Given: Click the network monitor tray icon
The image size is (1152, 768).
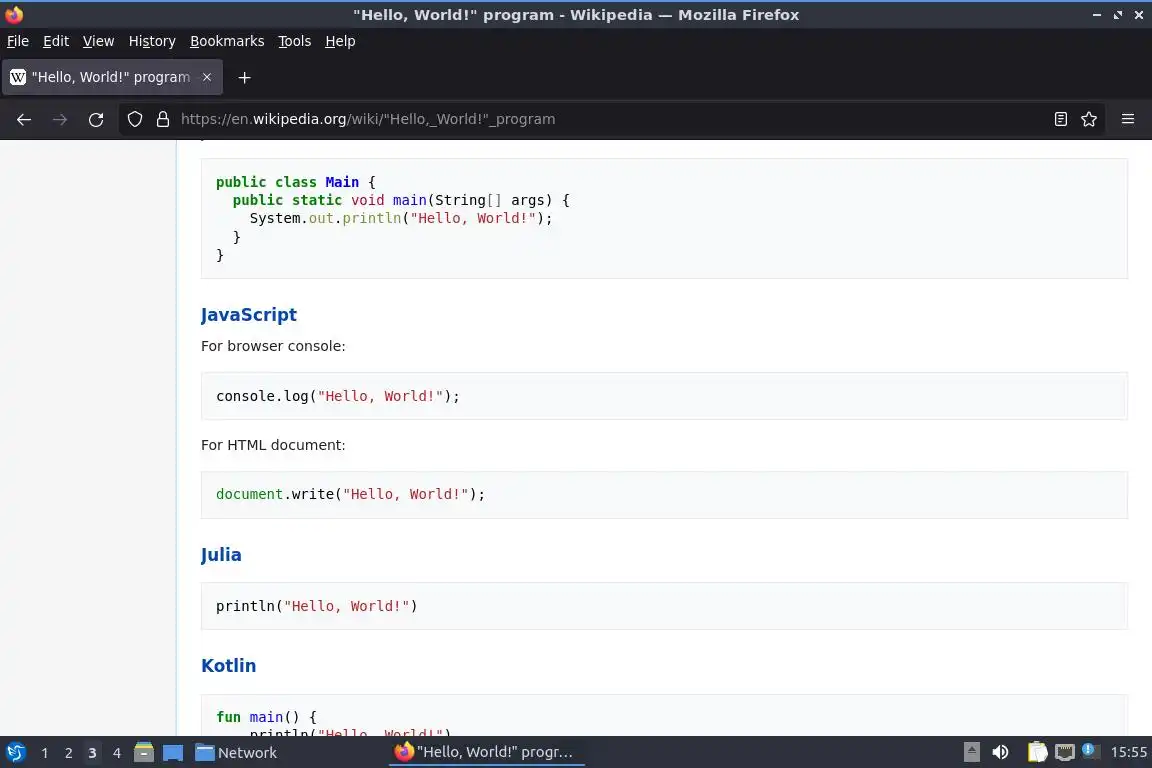Looking at the screenshot, I should point(1065,752).
